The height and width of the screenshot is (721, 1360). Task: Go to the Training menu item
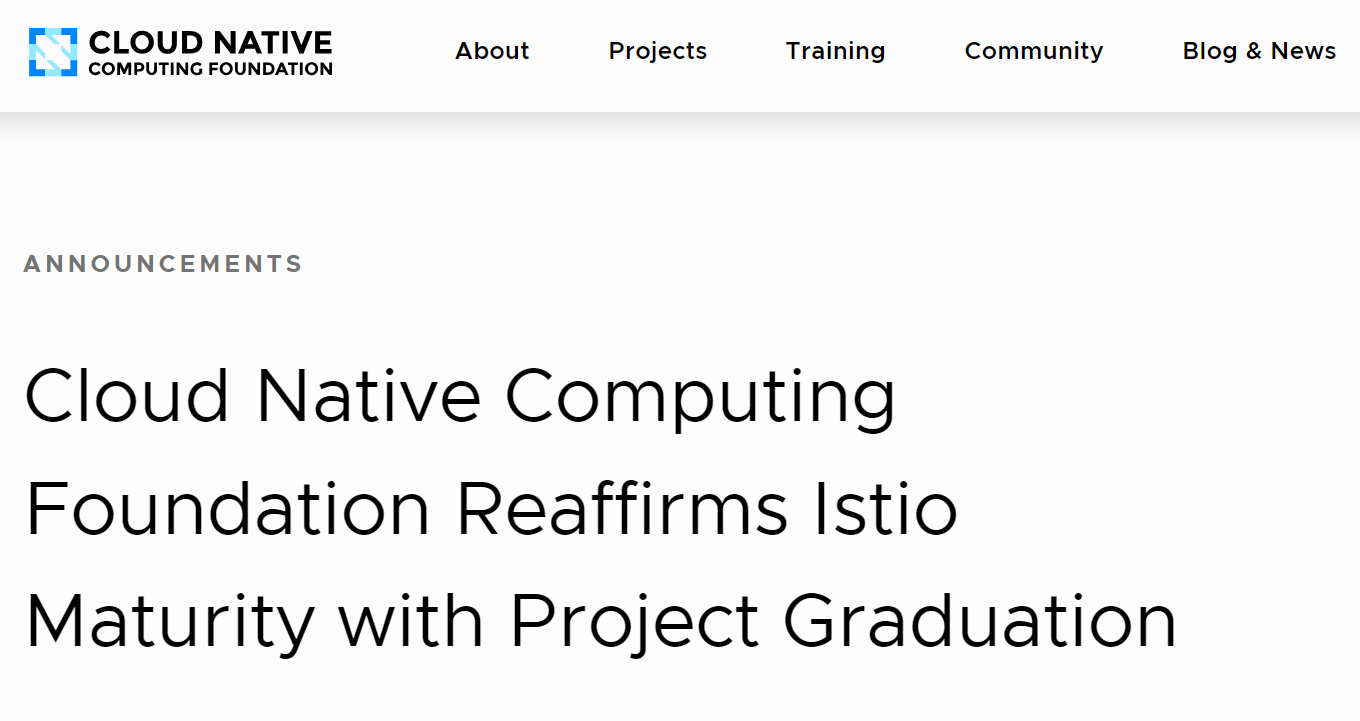[835, 51]
